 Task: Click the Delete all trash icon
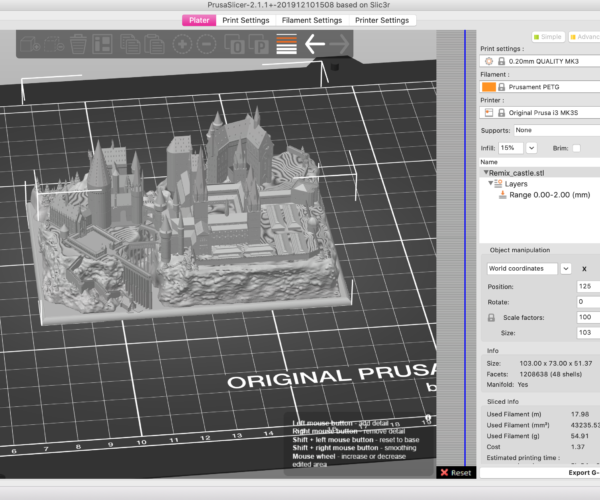[78, 44]
